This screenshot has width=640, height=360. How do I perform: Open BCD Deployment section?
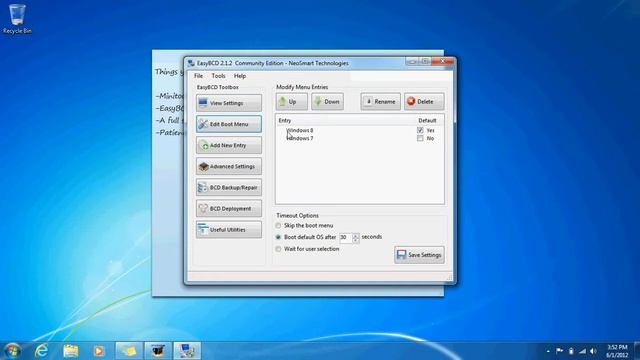click(x=229, y=209)
